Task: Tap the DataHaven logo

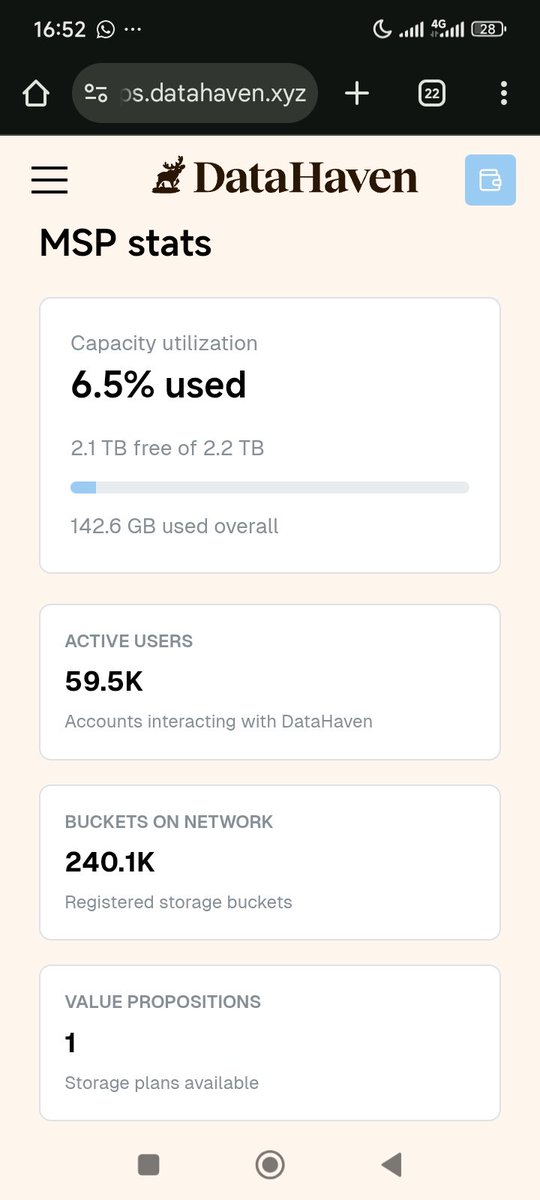Action: [x=285, y=177]
